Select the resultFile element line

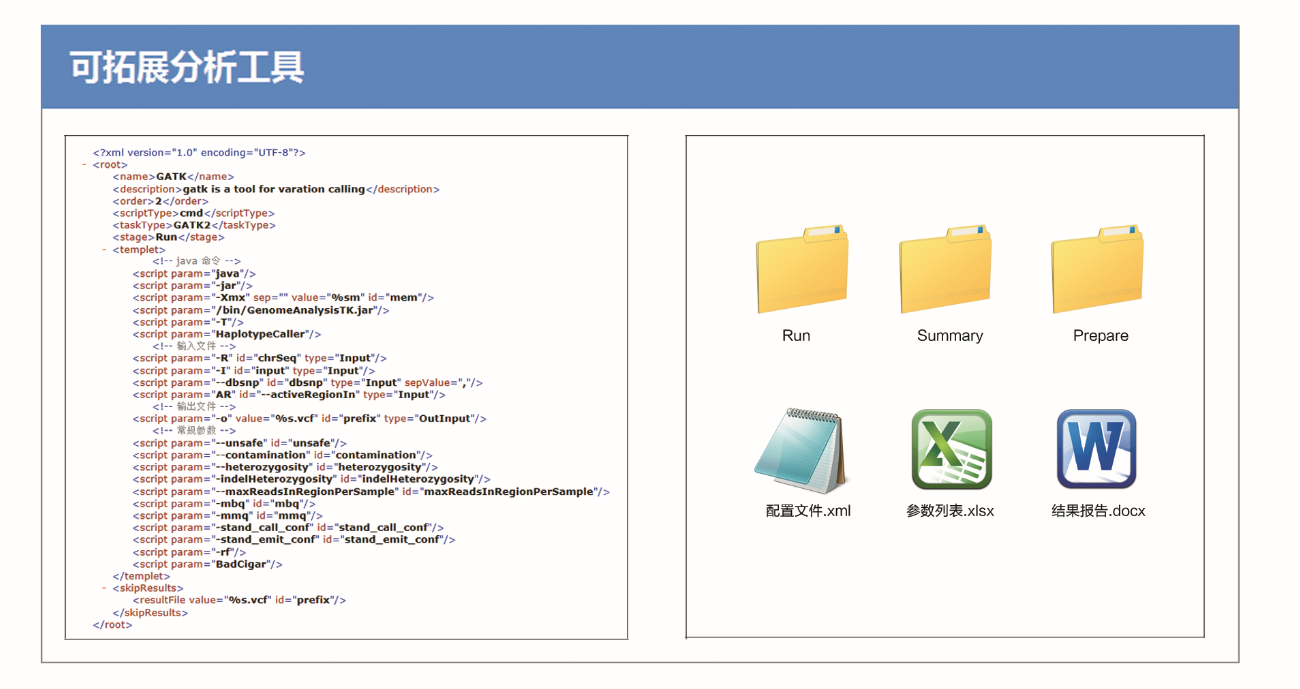pyautogui.click(x=239, y=600)
